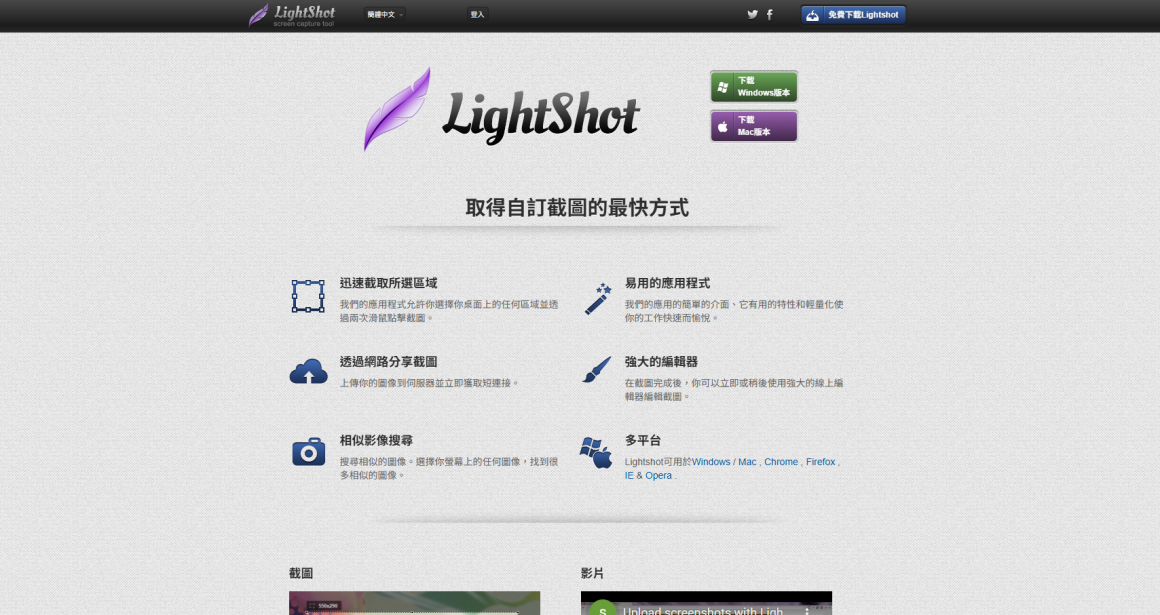Click the magic wand icon
The image size is (1160, 615).
pyautogui.click(x=597, y=298)
